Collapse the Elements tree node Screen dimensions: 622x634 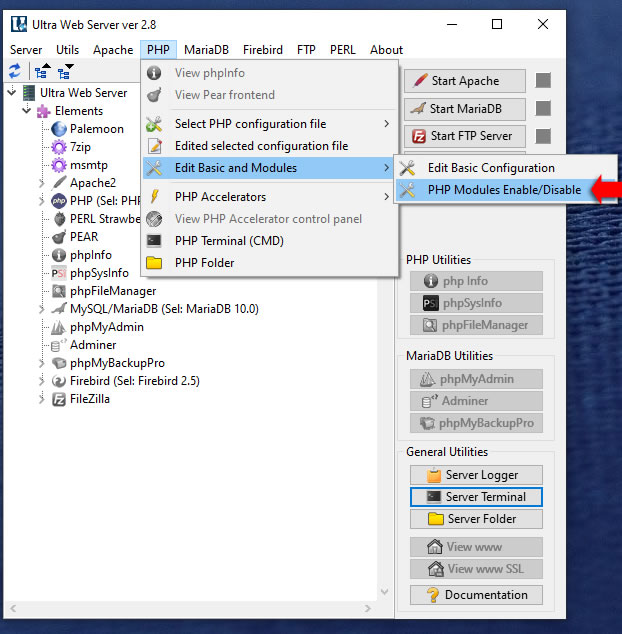27,110
